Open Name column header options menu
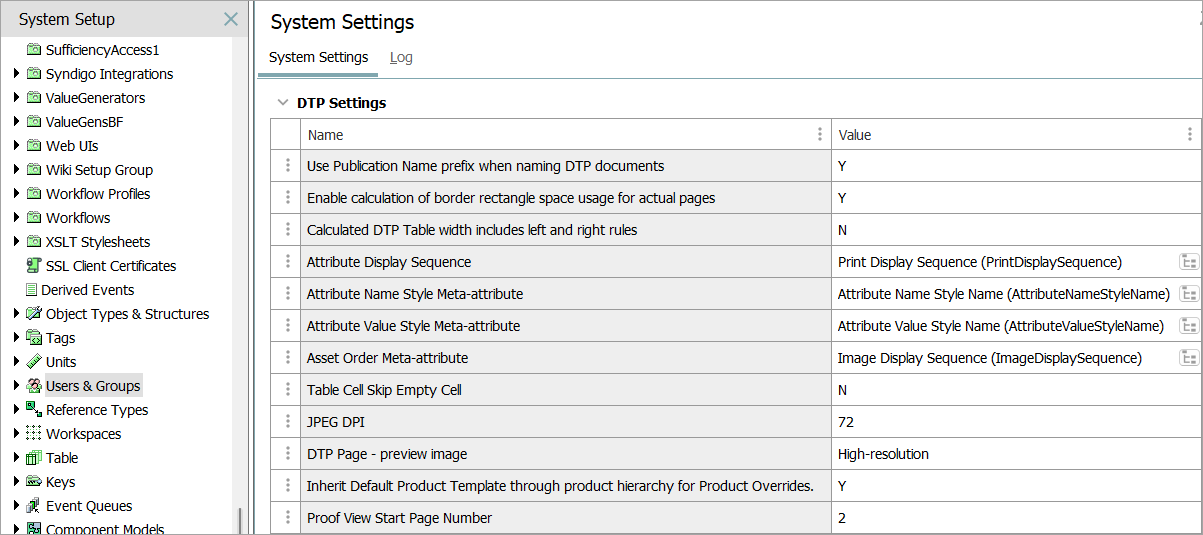The width and height of the screenshot is (1203, 535). [820, 135]
